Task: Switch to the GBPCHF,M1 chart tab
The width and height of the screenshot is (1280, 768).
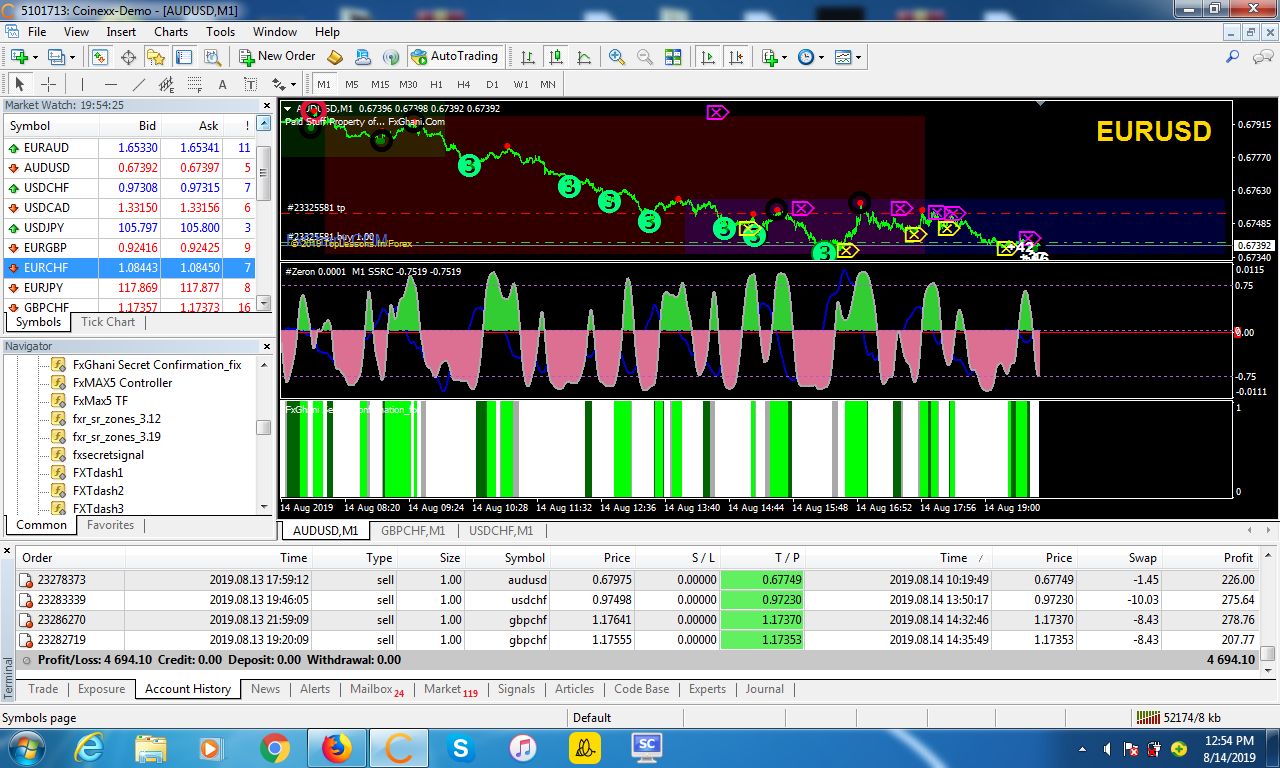Action: point(413,531)
